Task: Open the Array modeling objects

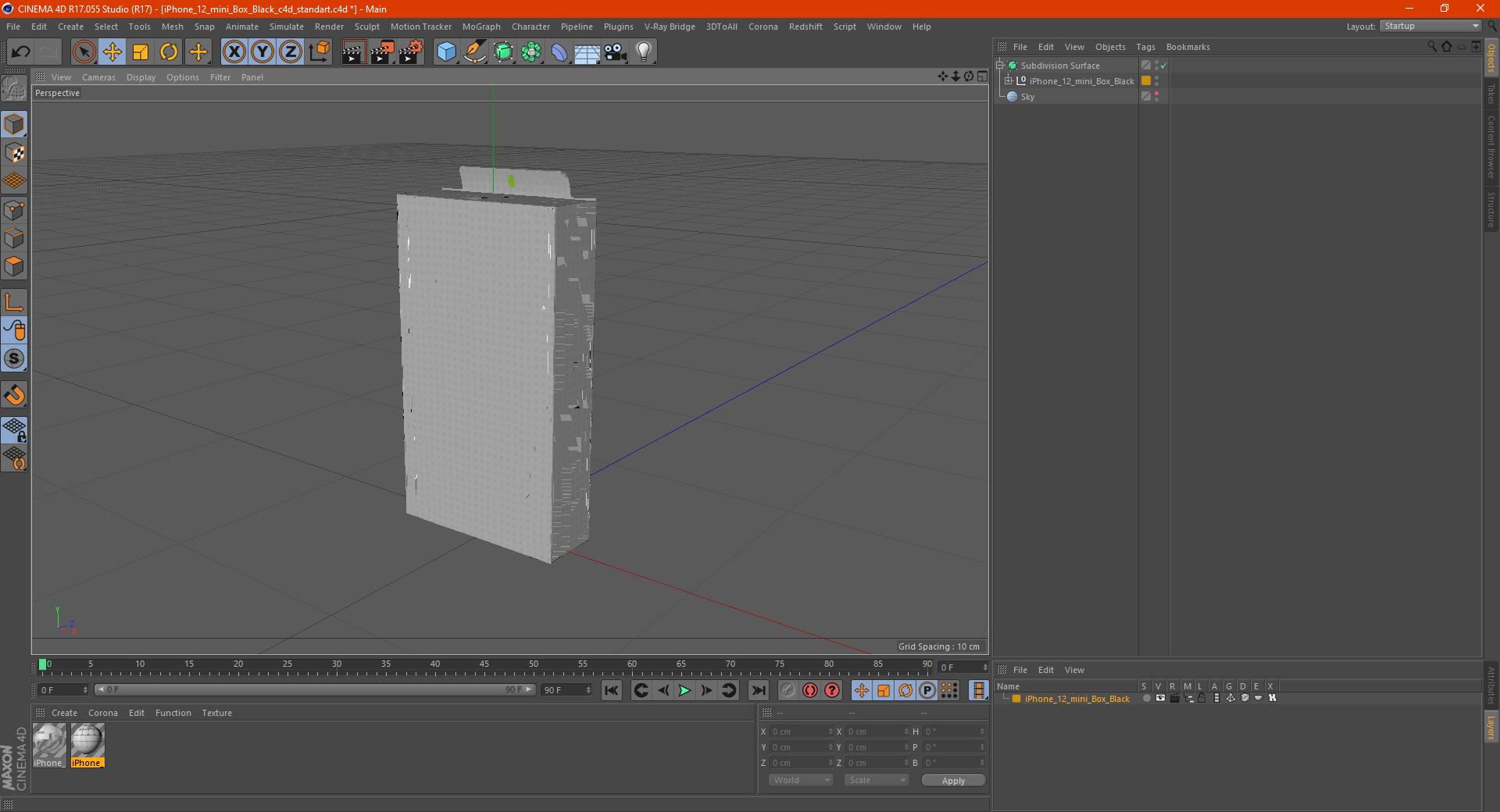Action: 531,52
